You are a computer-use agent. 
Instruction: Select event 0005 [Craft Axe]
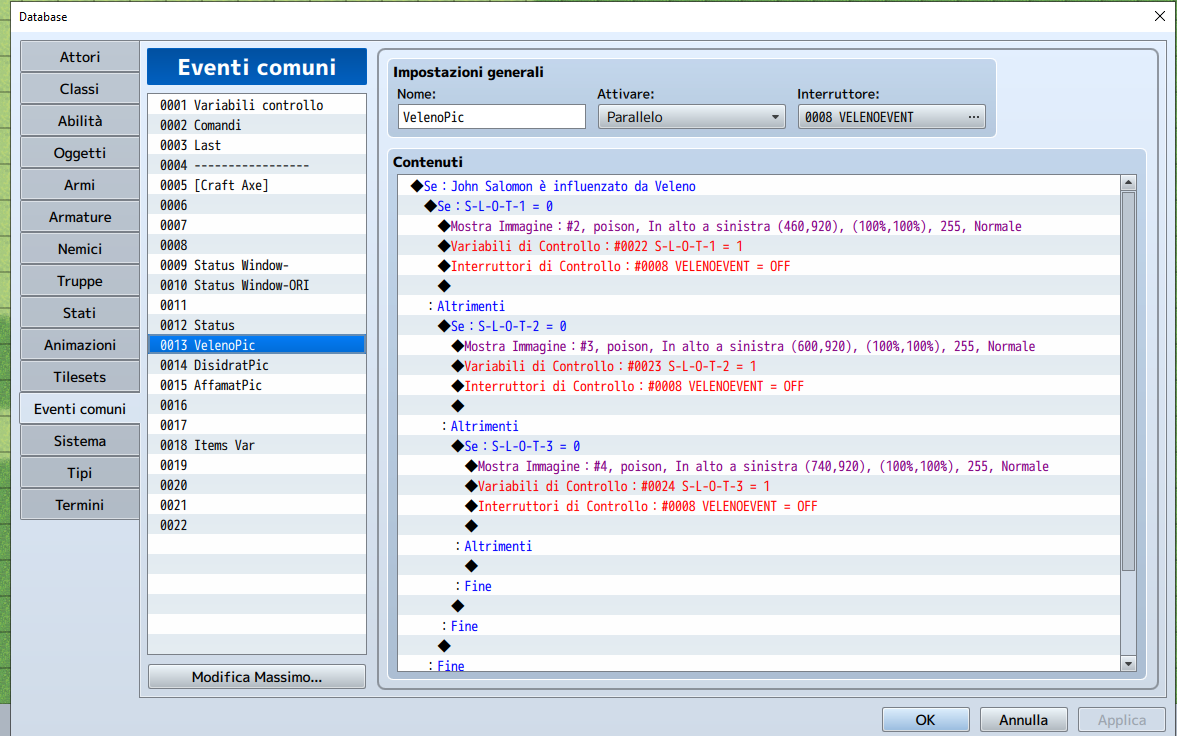pos(257,185)
